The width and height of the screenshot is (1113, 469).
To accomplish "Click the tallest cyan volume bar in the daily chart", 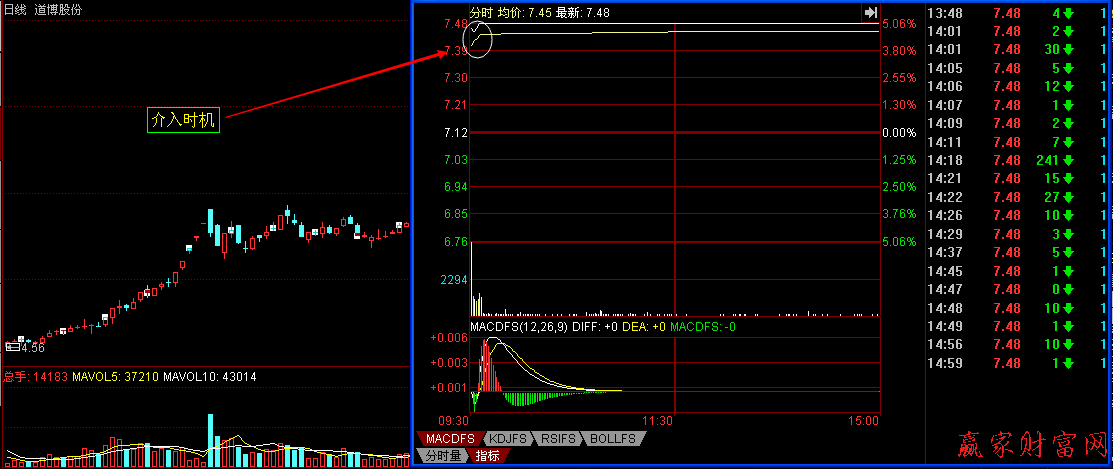I will (211, 439).
